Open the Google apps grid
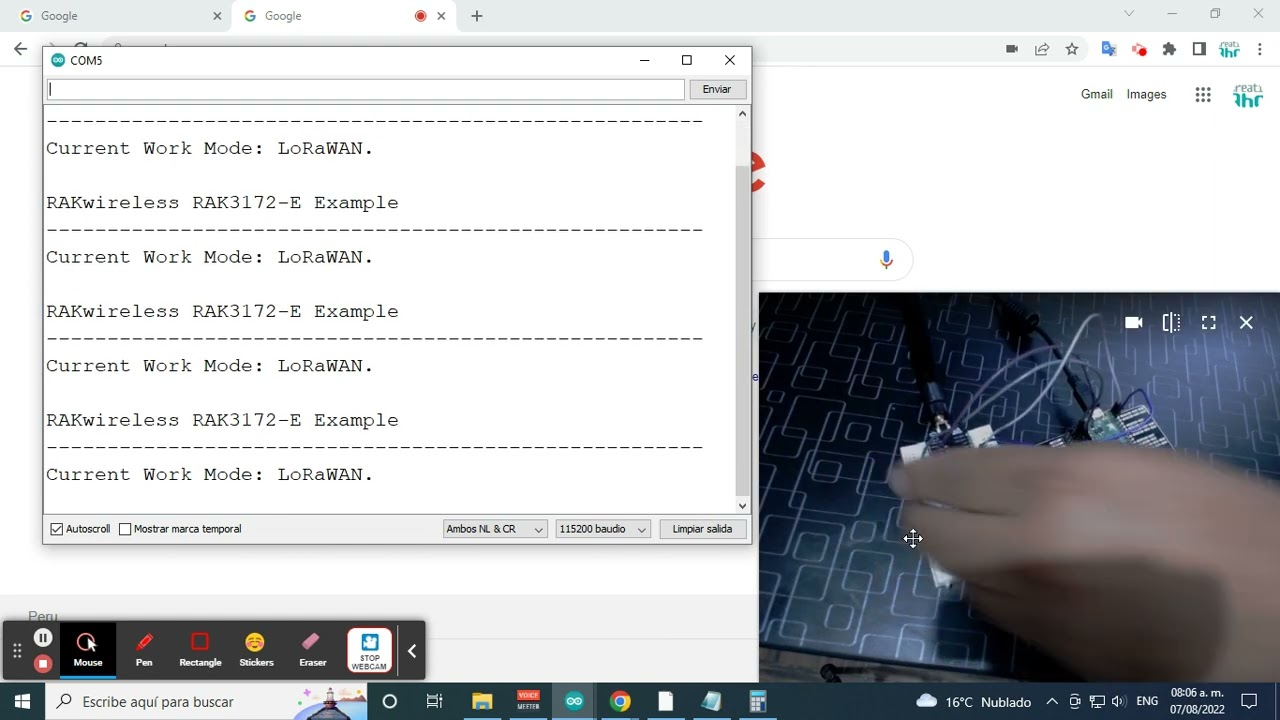Image resolution: width=1280 pixels, height=720 pixels. (x=1203, y=95)
